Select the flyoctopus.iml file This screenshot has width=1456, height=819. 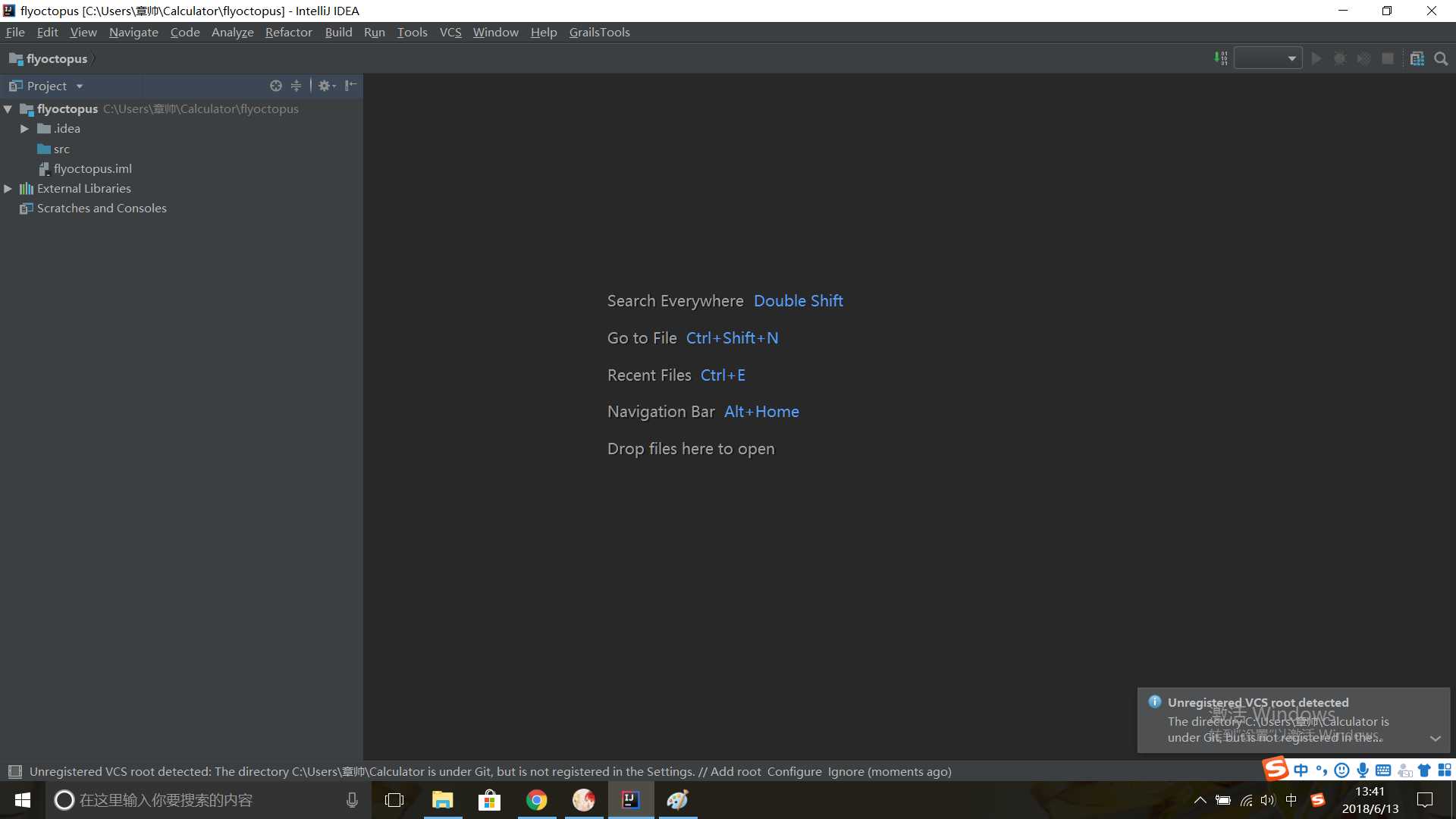point(85,169)
